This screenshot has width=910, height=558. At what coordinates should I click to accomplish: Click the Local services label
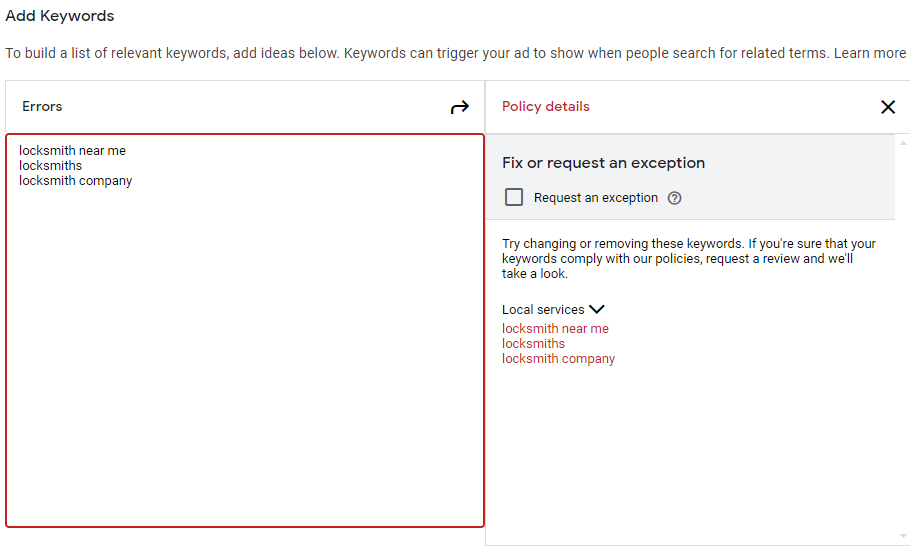point(543,309)
